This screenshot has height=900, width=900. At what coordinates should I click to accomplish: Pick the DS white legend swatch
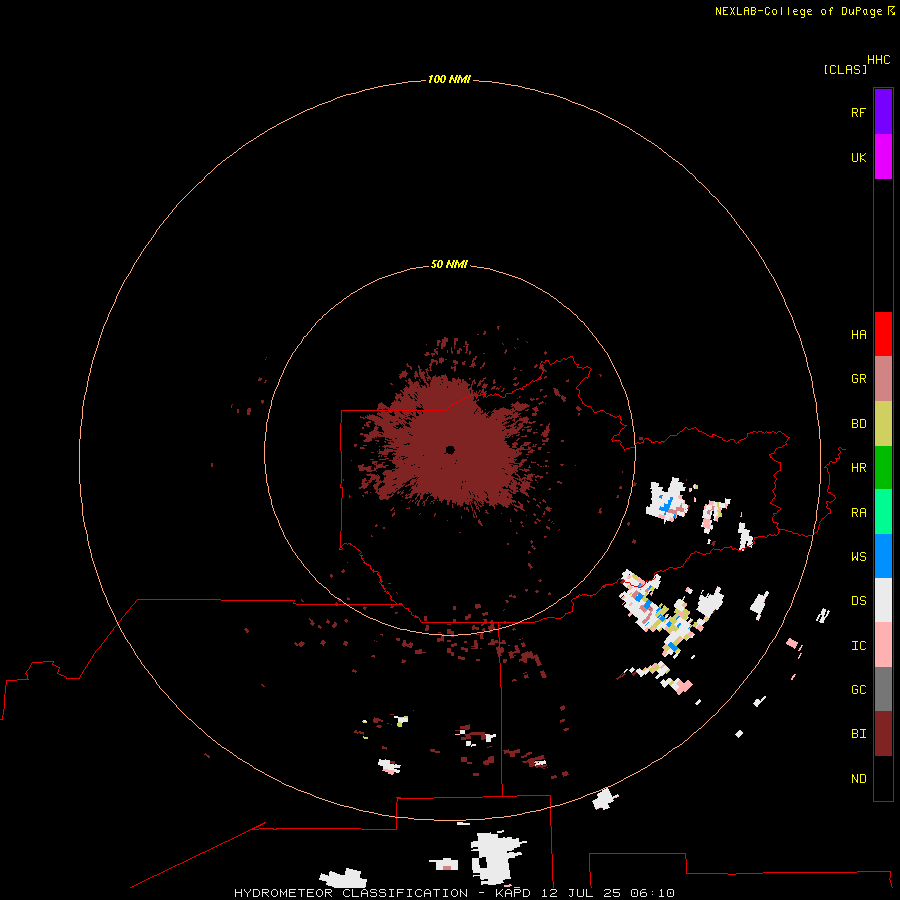pyautogui.click(x=883, y=600)
